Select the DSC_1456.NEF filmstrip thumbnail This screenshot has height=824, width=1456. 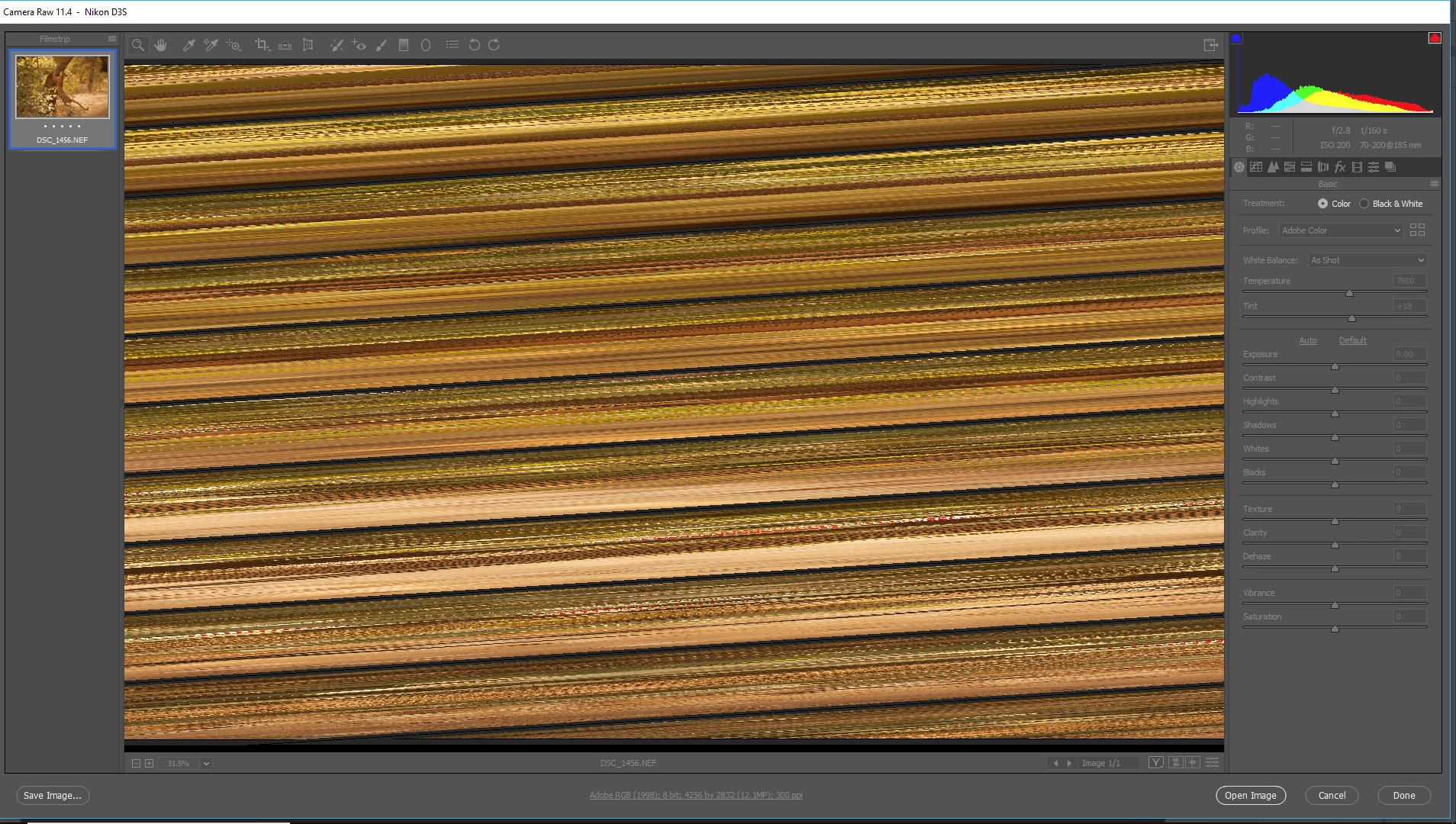(x=63, y=99)
